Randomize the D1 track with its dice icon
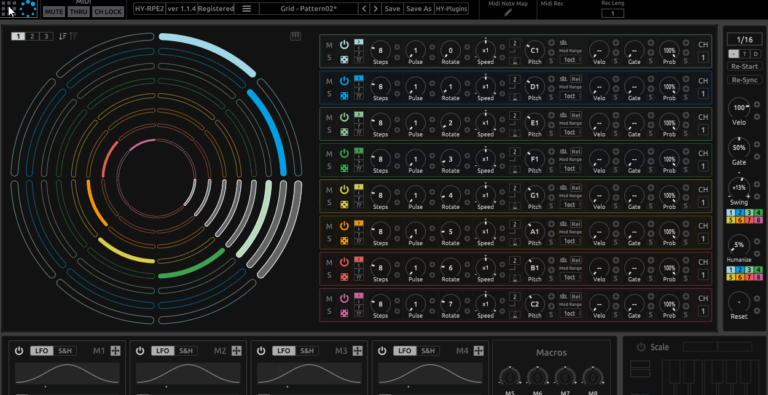This screenshot has height=395, width=768. (x=344, y=95)
